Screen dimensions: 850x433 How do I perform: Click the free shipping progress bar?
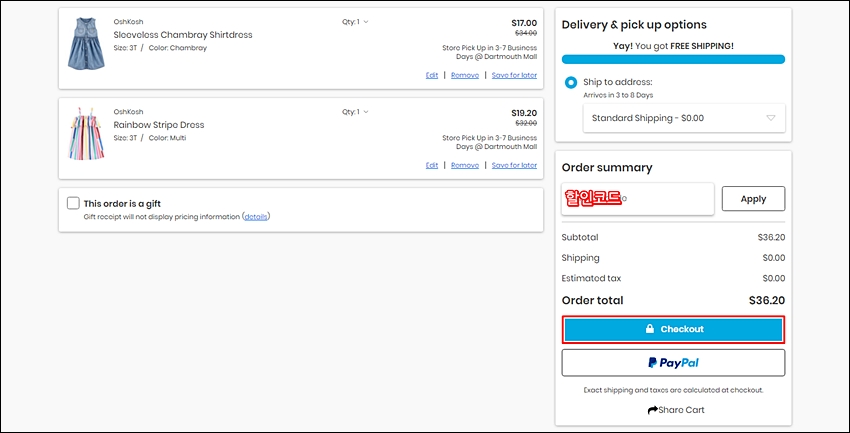tap(673, 59)
